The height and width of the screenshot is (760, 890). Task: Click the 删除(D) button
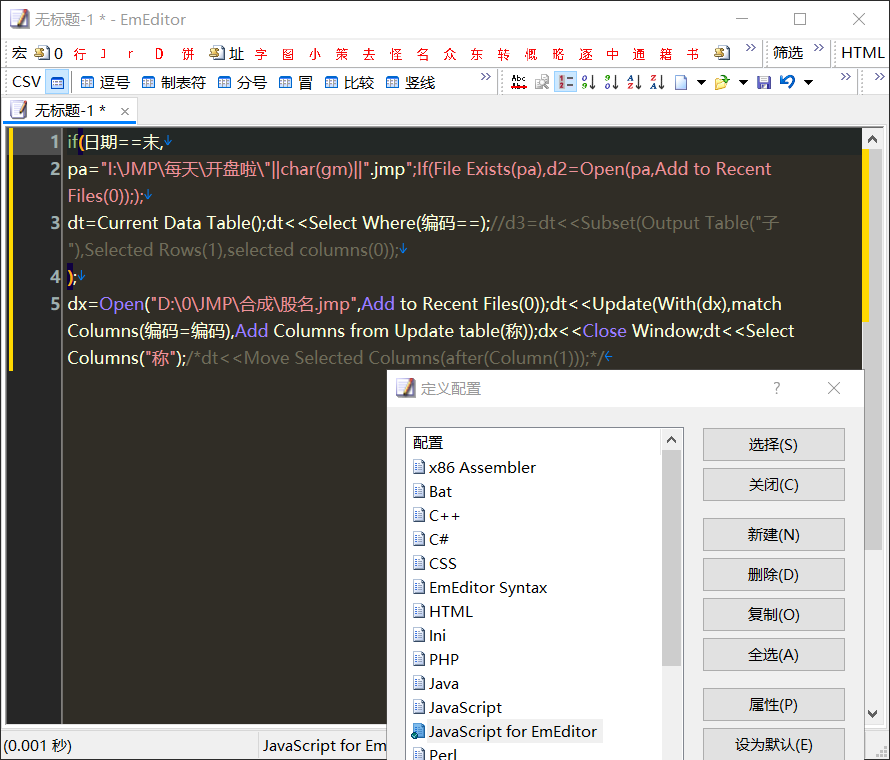tap(773, 574)
